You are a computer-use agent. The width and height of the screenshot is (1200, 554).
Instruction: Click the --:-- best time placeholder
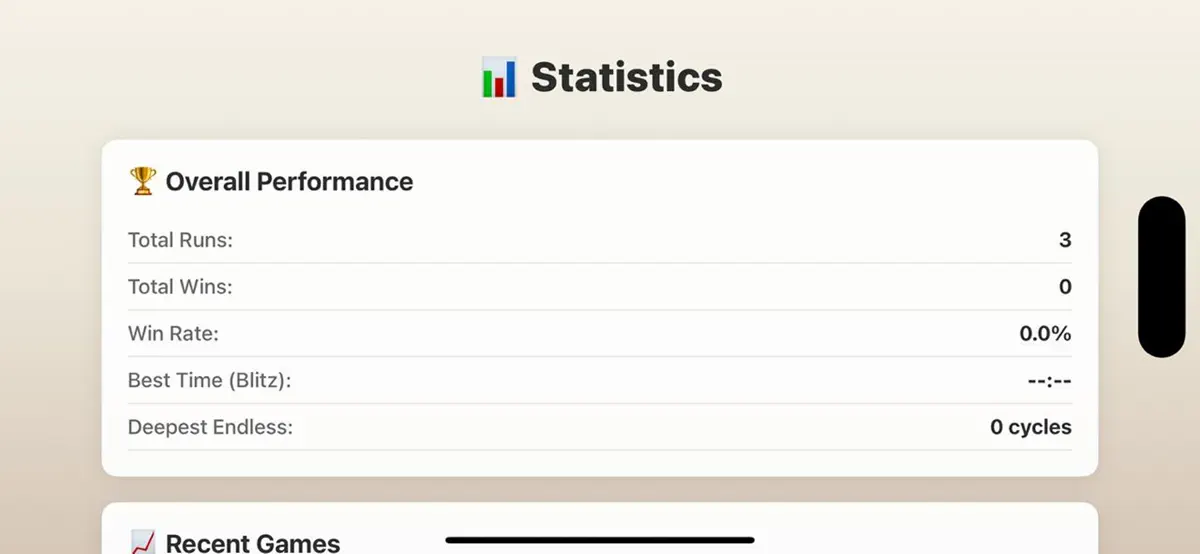point(1049,381)
